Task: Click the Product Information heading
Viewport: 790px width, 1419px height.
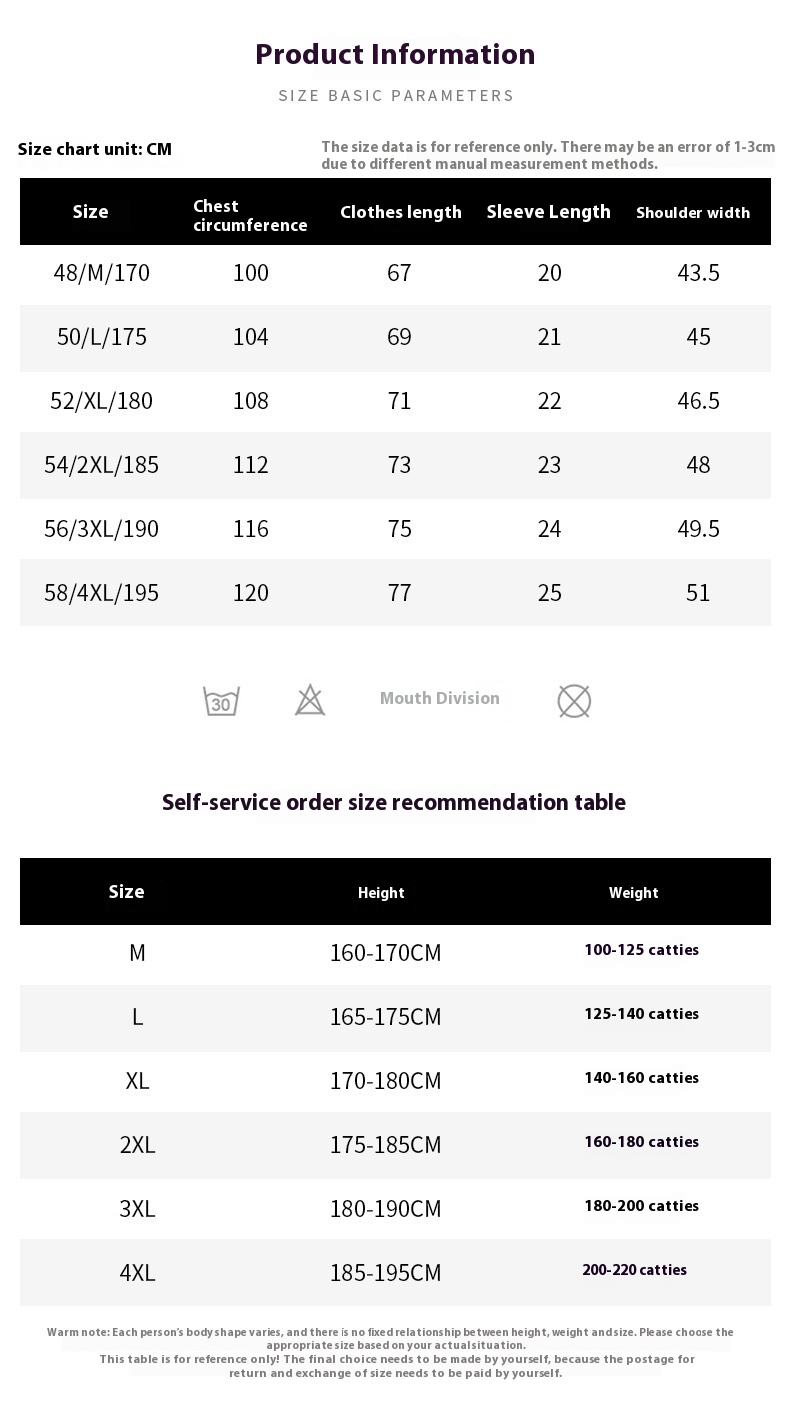Action: pyautogui.click(x=395, y=54)
